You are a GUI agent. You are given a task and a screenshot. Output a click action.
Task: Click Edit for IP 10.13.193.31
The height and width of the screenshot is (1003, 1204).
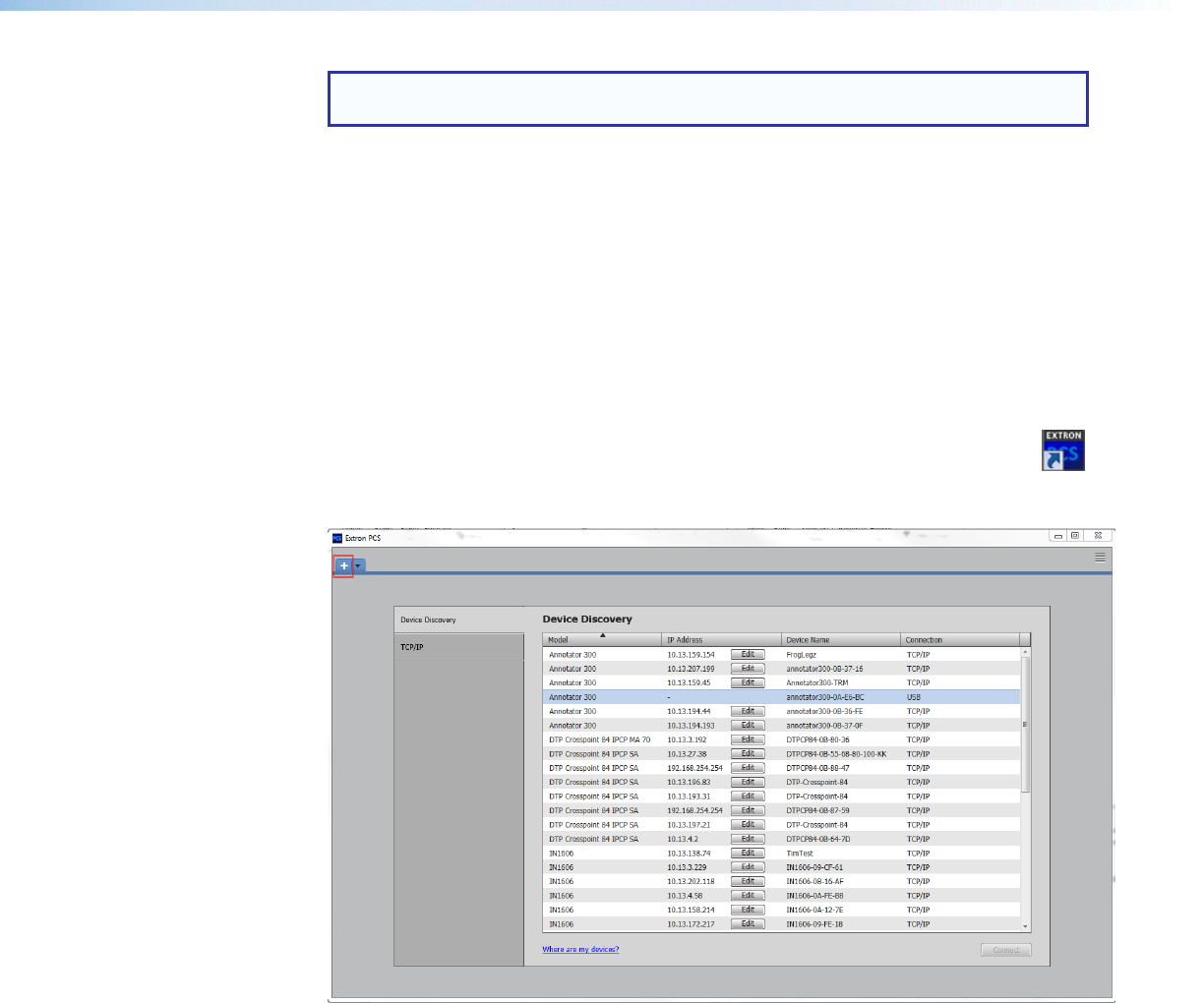(748, 796)
